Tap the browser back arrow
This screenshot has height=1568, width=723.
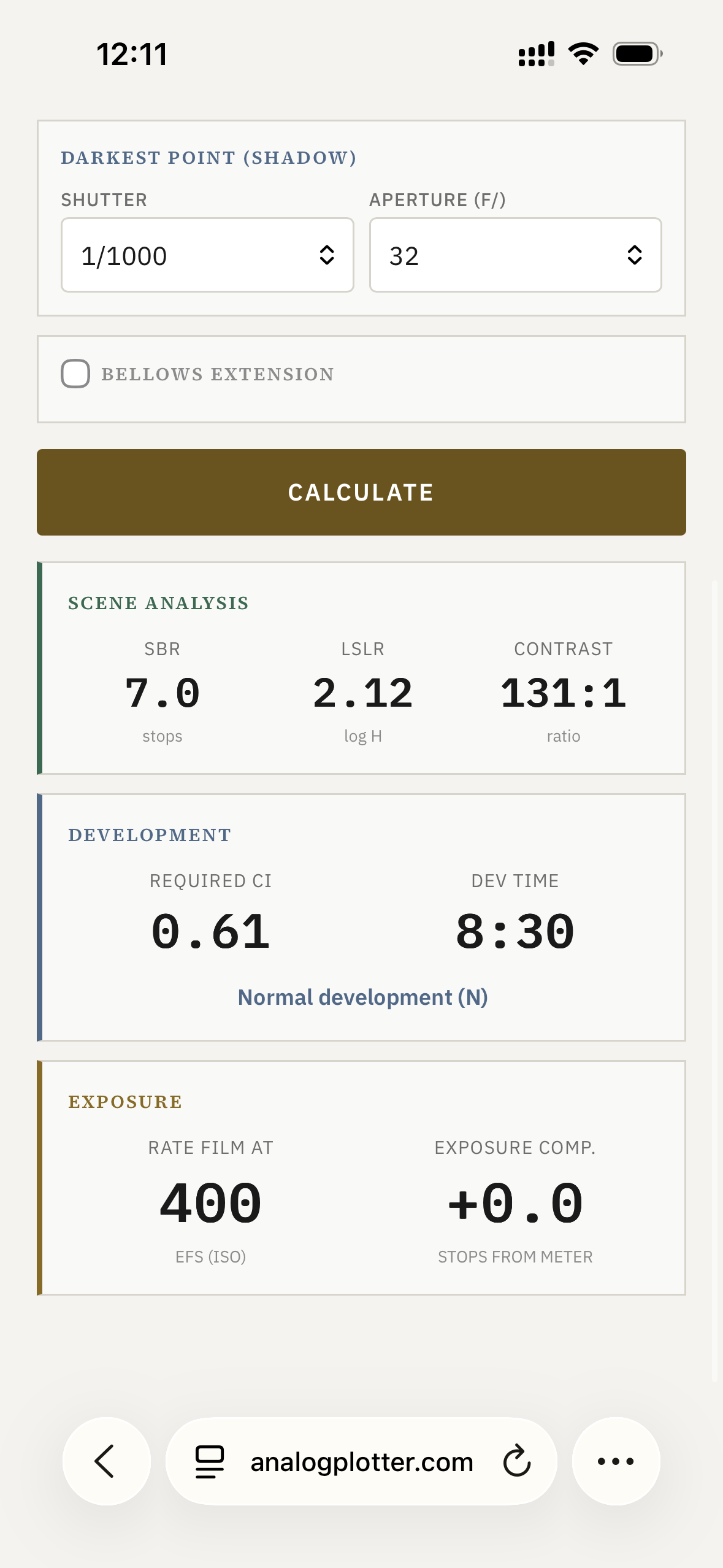(x=105, y=1461)
